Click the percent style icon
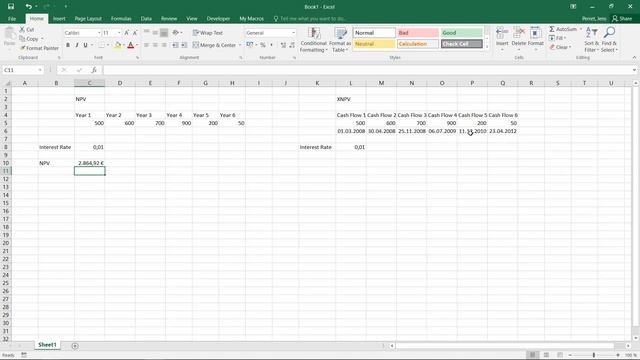The image size is (640, 360). click(x=263, y=45)
